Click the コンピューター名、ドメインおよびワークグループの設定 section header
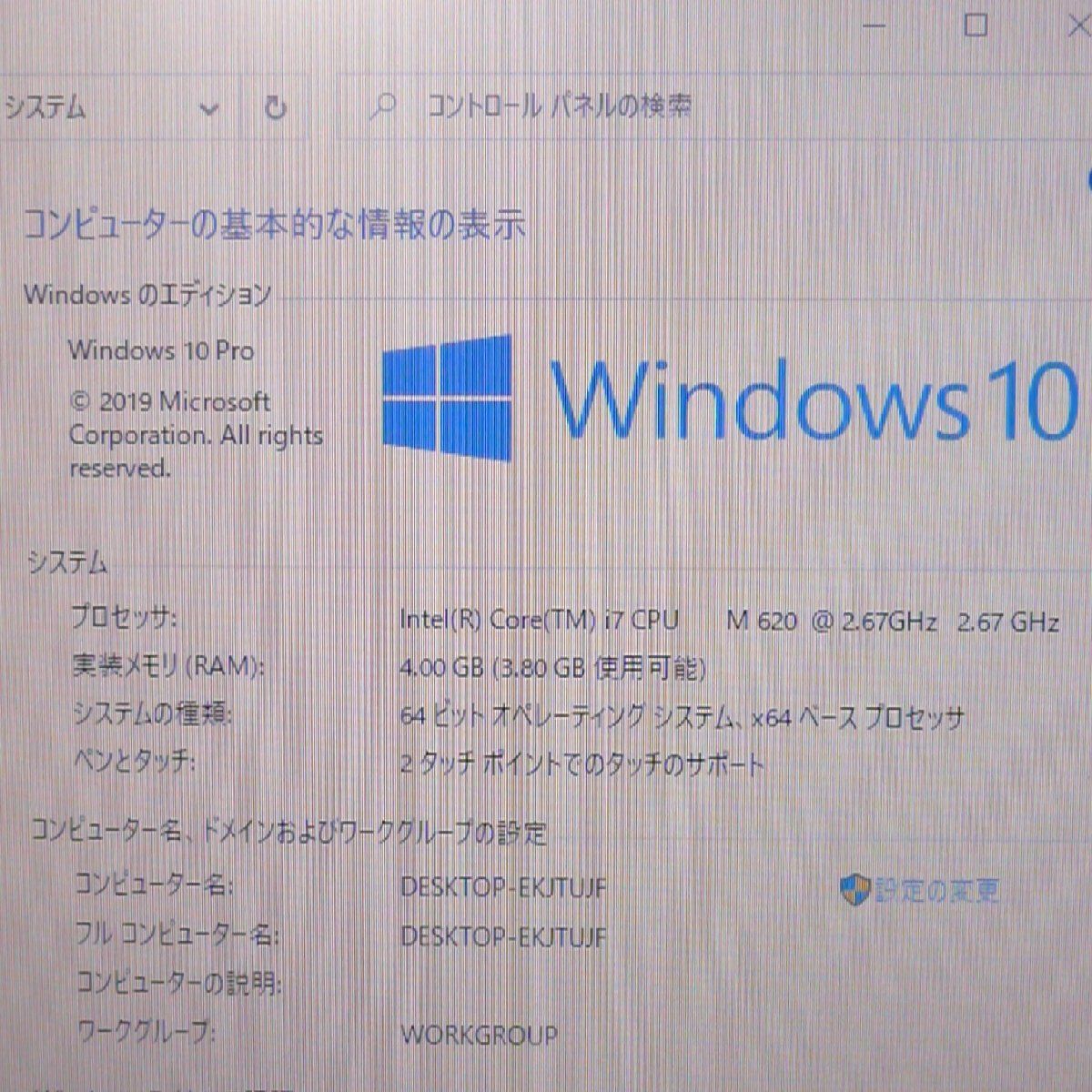Screen dimensions: 1092x1092 pos(288,830)
